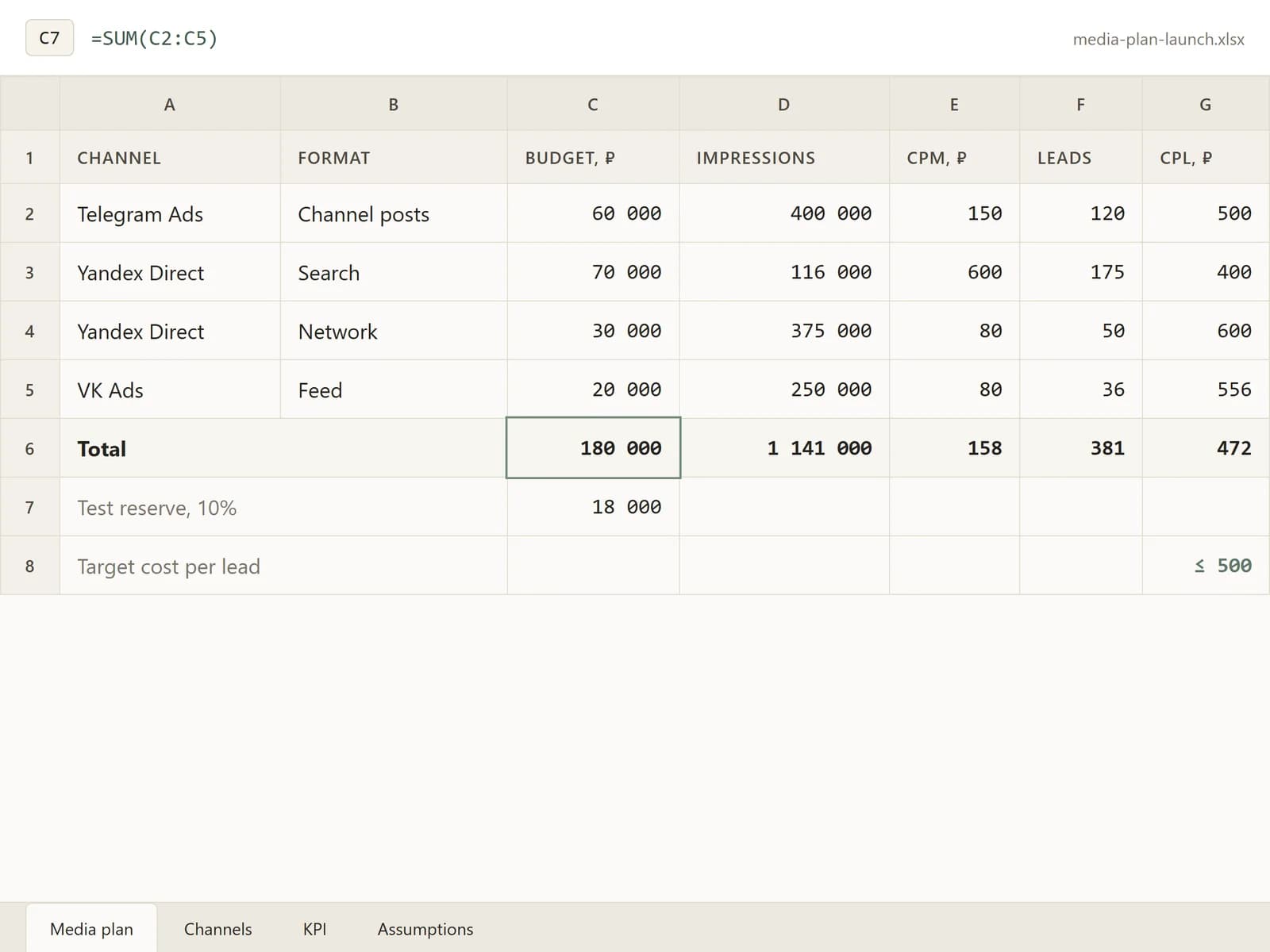Viewport: 1270px width, 952px height.
Task: Select the 70 000 budget cell
Action: (593, 272)
